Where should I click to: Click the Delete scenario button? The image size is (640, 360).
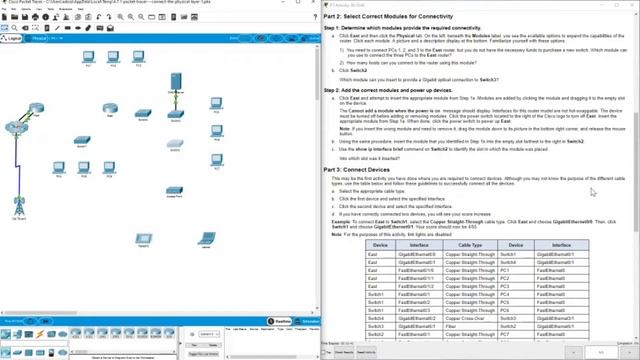213,345
